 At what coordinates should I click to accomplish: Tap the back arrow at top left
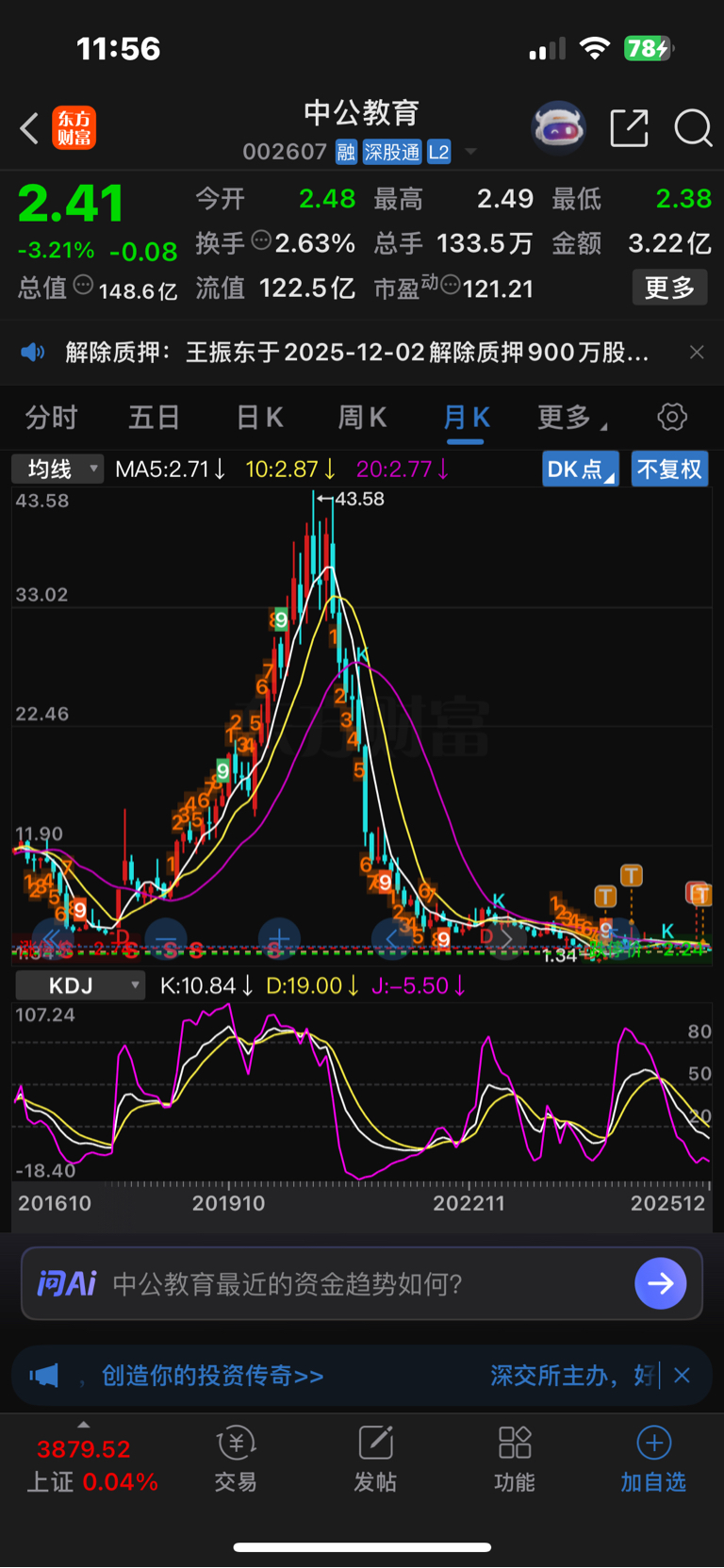click(29, 128)
